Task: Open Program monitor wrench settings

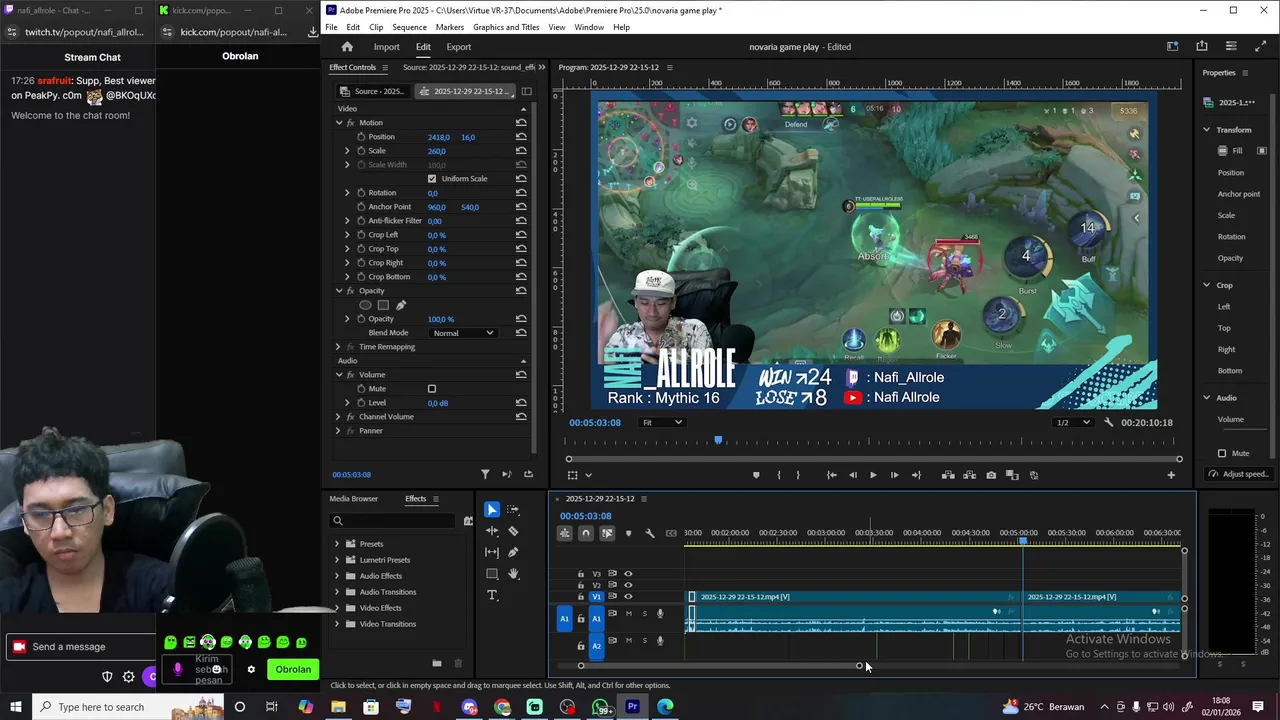Action: pos(1108,422)
